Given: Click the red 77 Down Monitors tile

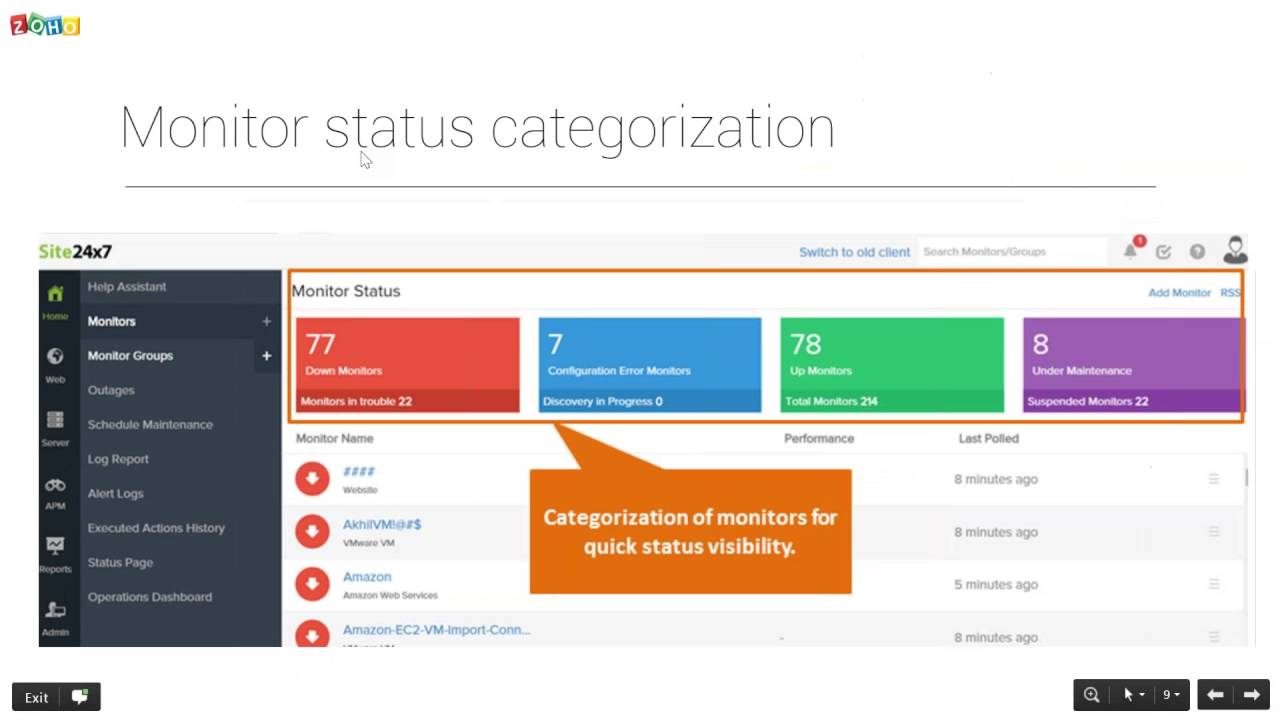Looking at the screenshot, I should pos(408,365).
